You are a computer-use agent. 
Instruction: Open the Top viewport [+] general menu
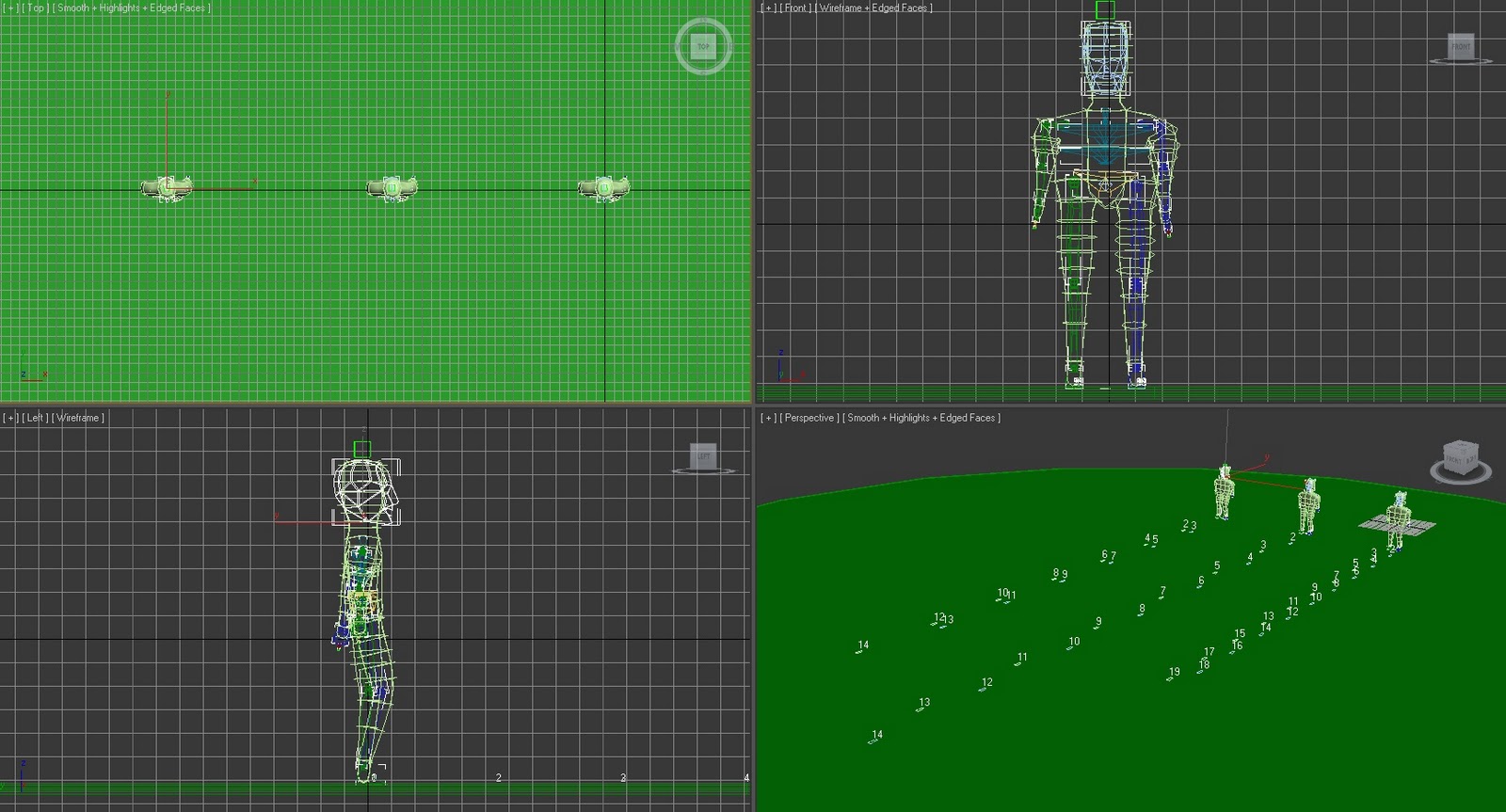tap(11, 8)
